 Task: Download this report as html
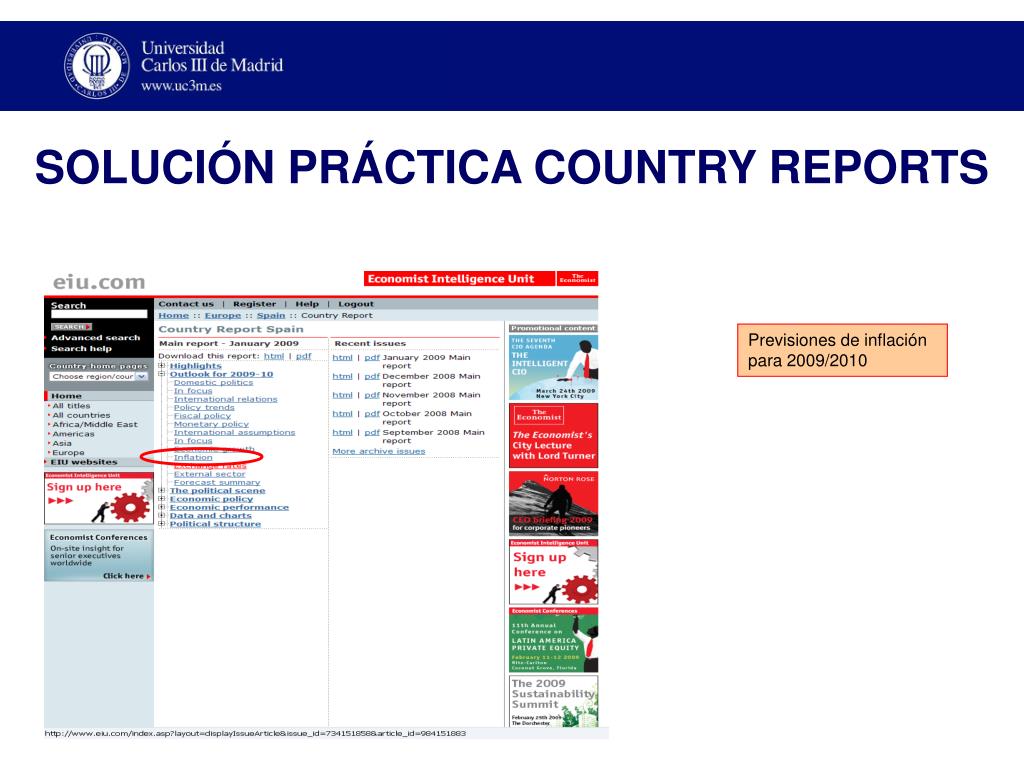coord(274,356)
